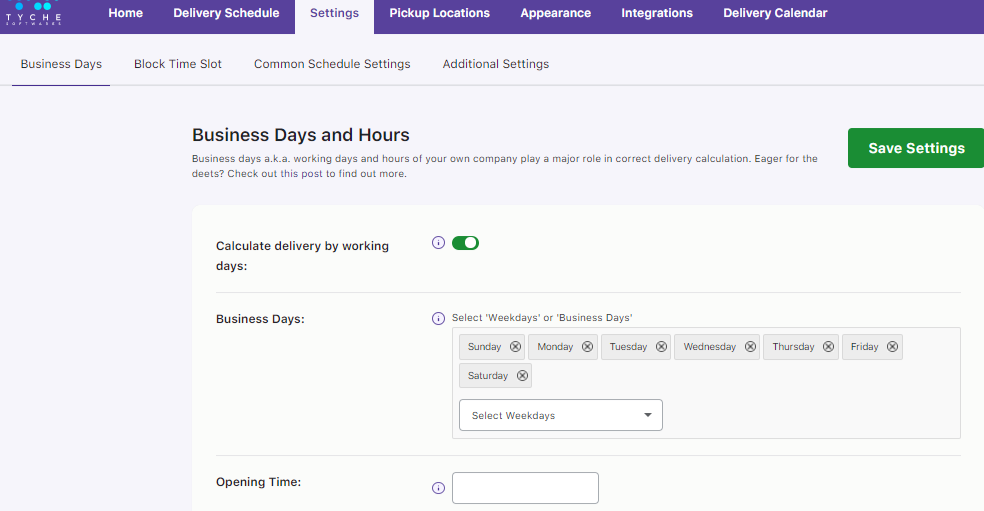Viewport: 984px width, 511px height.
Task: Open the Pickup Locations menu
Action: click(439, 14)
